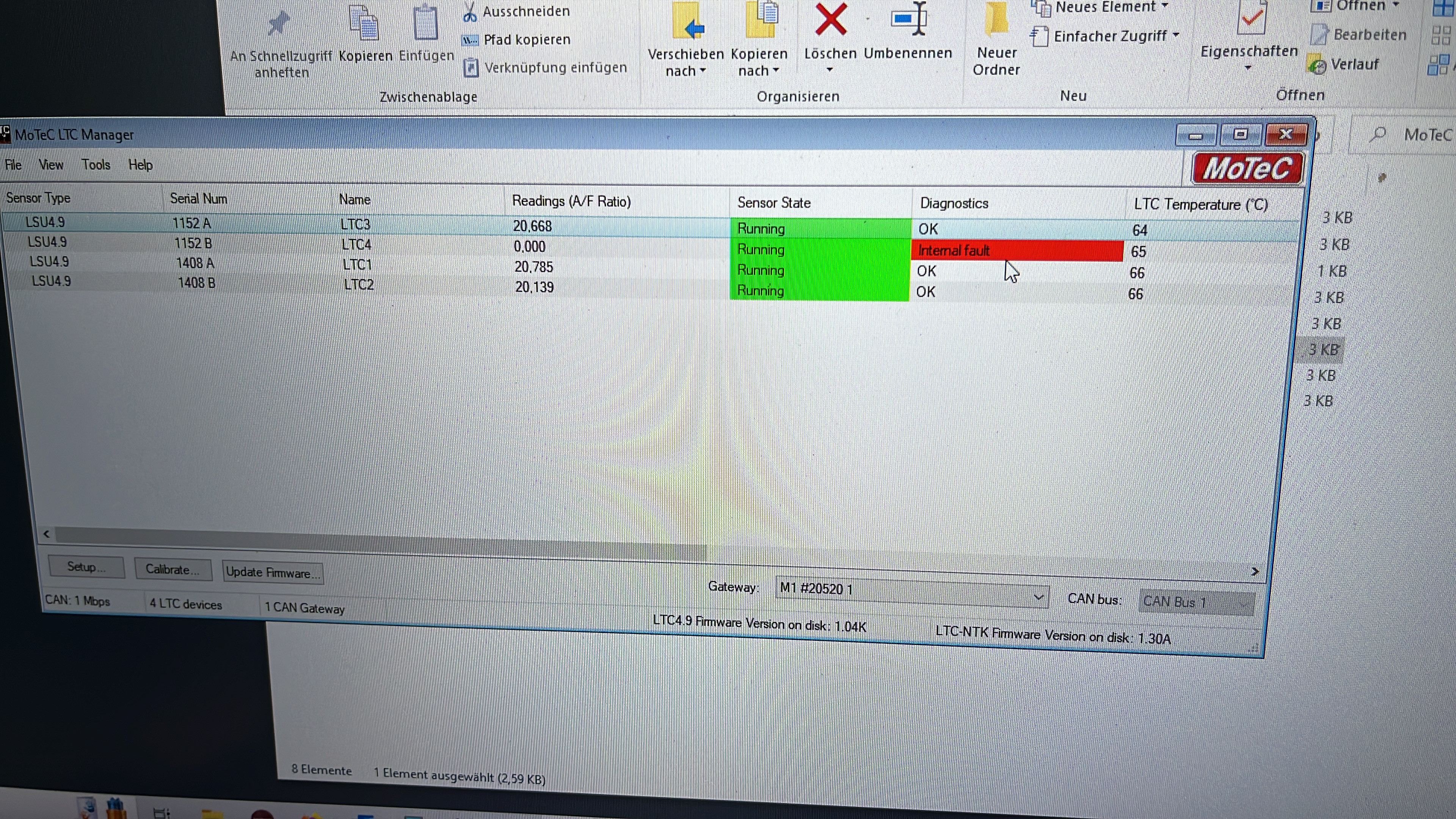Click the pin to quick access icon in Explorer
Image resolution: width=1456 pixels, height=819 pixels.
pos(278,24)
